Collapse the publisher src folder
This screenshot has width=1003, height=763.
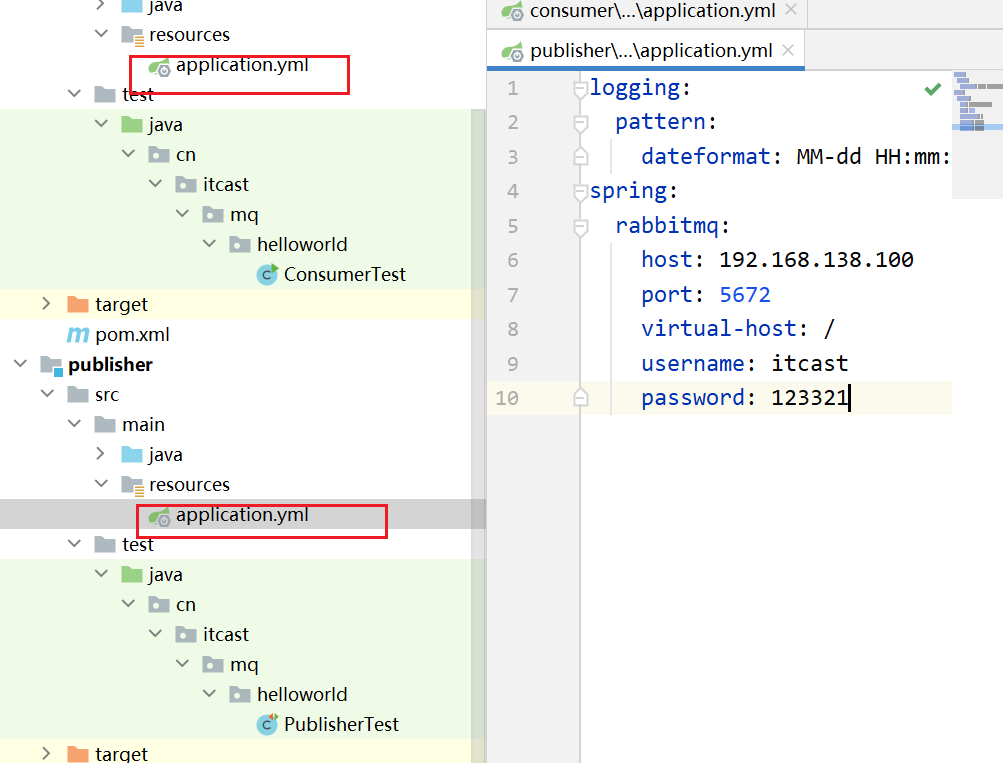pyautogui.click(x=47, y=393)
